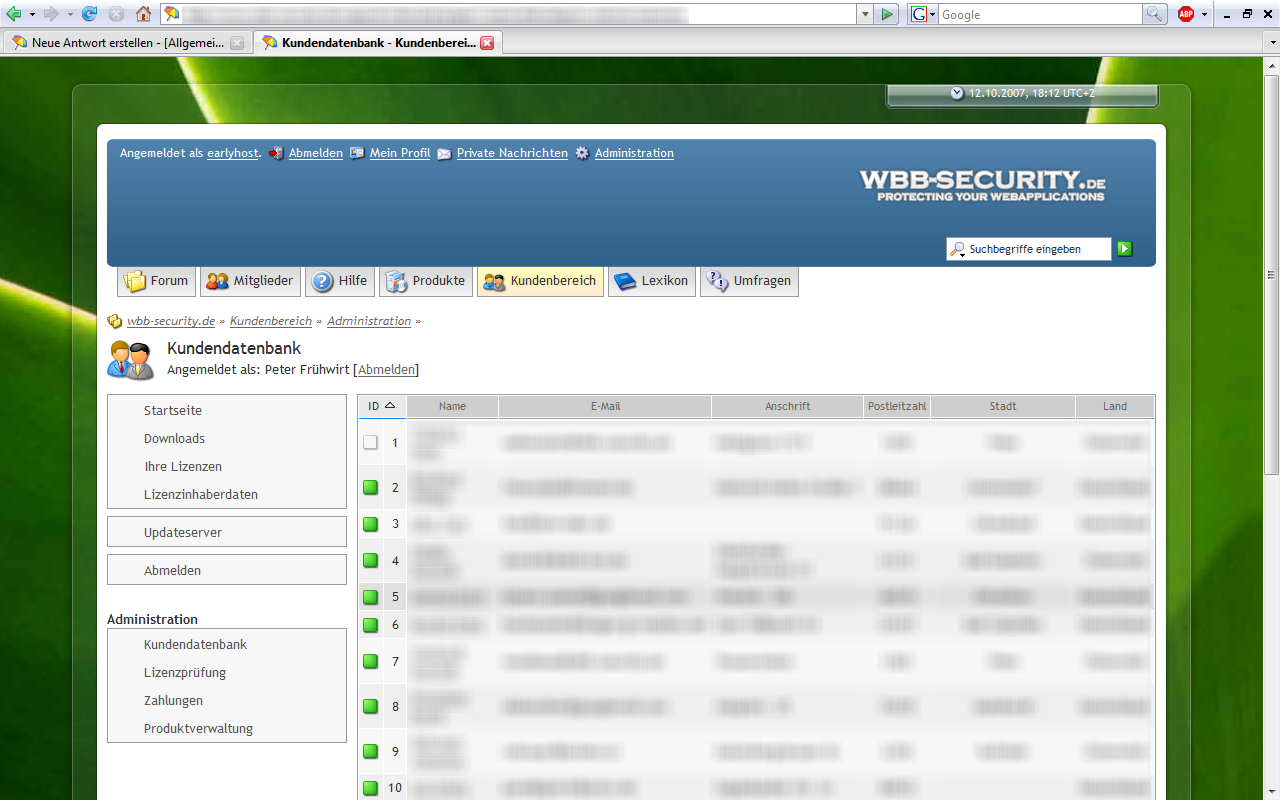Sort the table by ID column arrow
The image size is (1280, 800).
pos(390,406)
